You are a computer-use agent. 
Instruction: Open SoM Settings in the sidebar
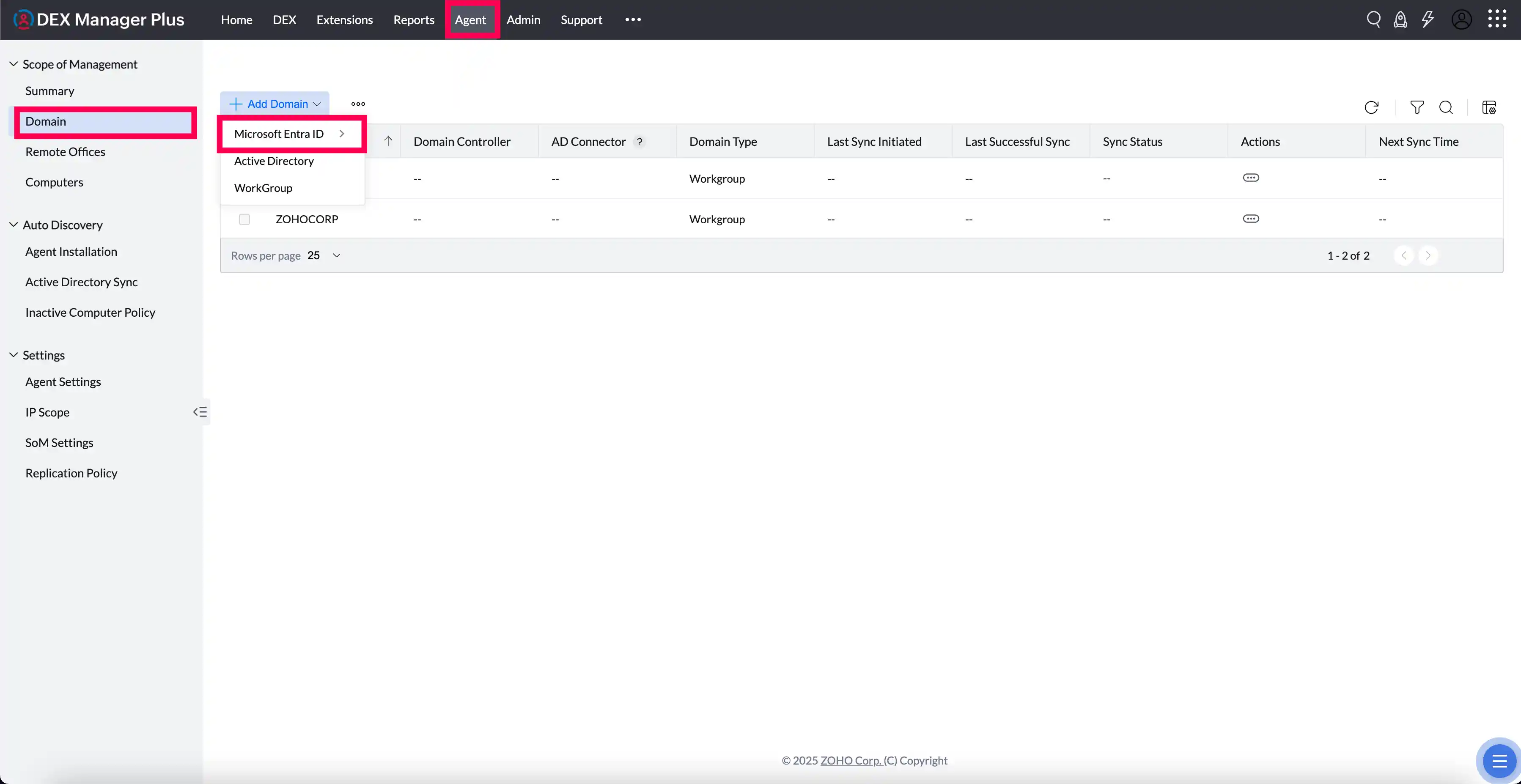coord(59,443)
